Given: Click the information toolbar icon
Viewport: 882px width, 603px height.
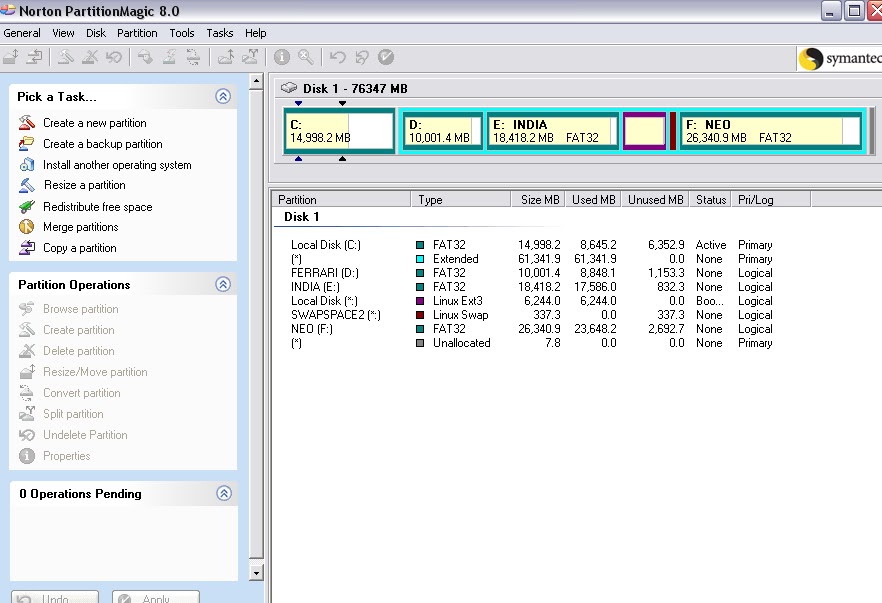Looking at the screenshot, I should click(x=281, y=57).
